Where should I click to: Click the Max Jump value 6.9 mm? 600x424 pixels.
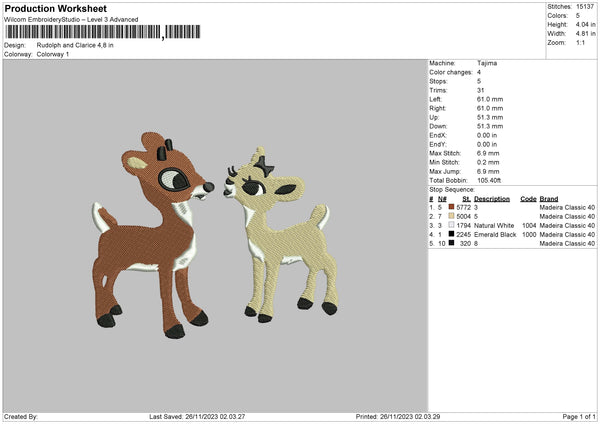tap(488, 171)
